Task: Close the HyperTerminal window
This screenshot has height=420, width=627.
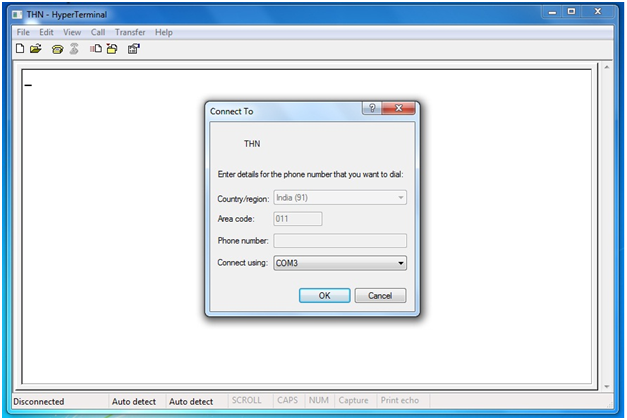Action: [598, 12]
